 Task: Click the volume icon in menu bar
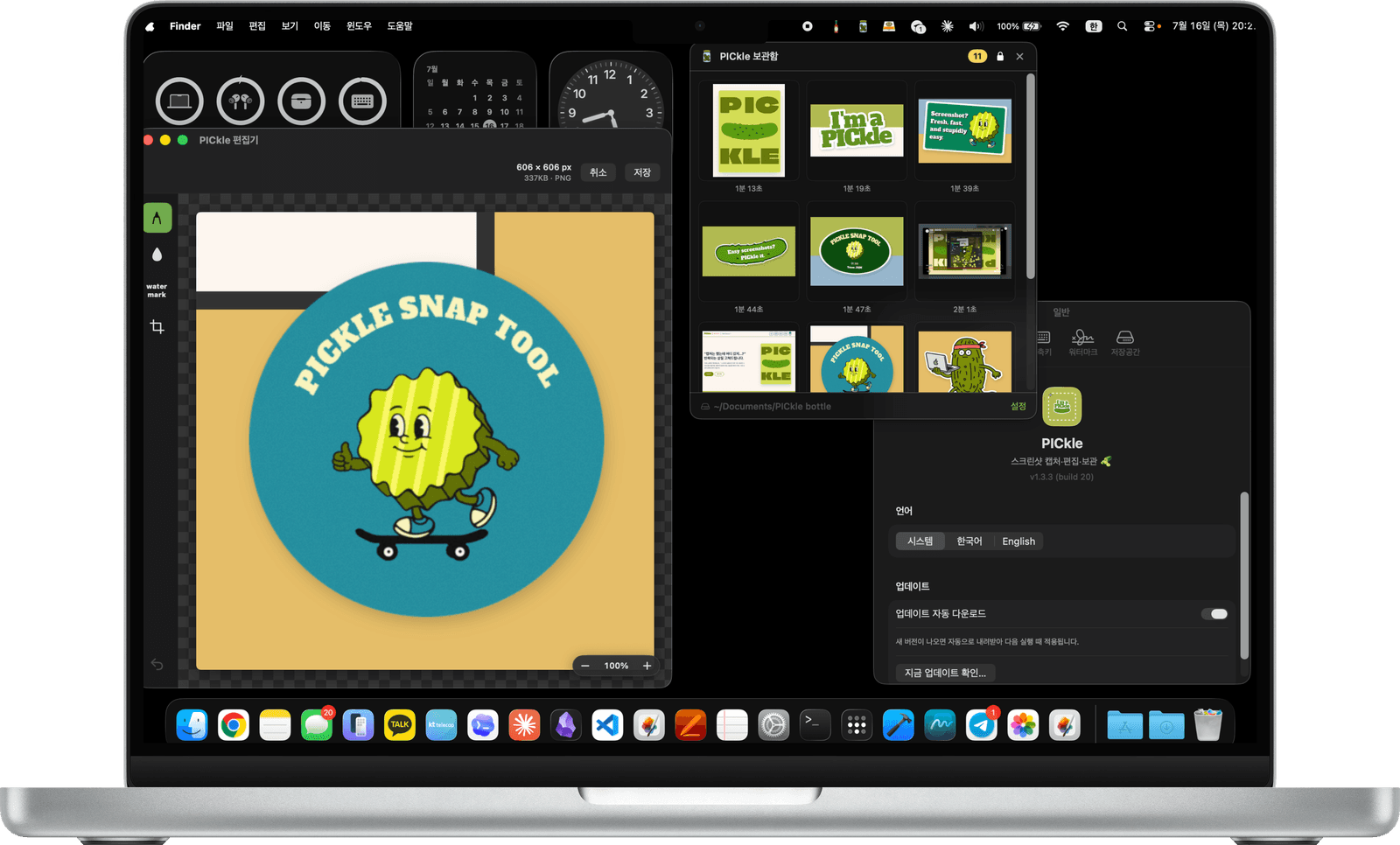pyautogui.click(x=976, y=26)
